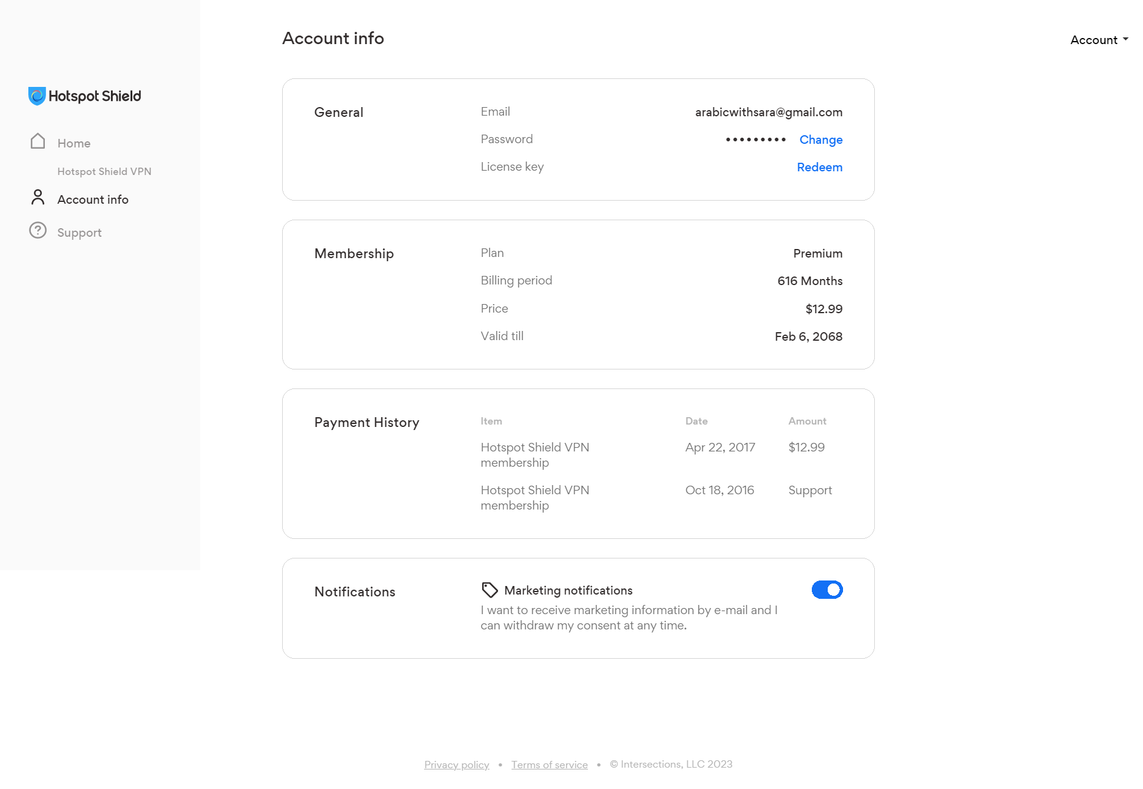Click the Home house icon
1143x789 pixels.
click(38, 141)
